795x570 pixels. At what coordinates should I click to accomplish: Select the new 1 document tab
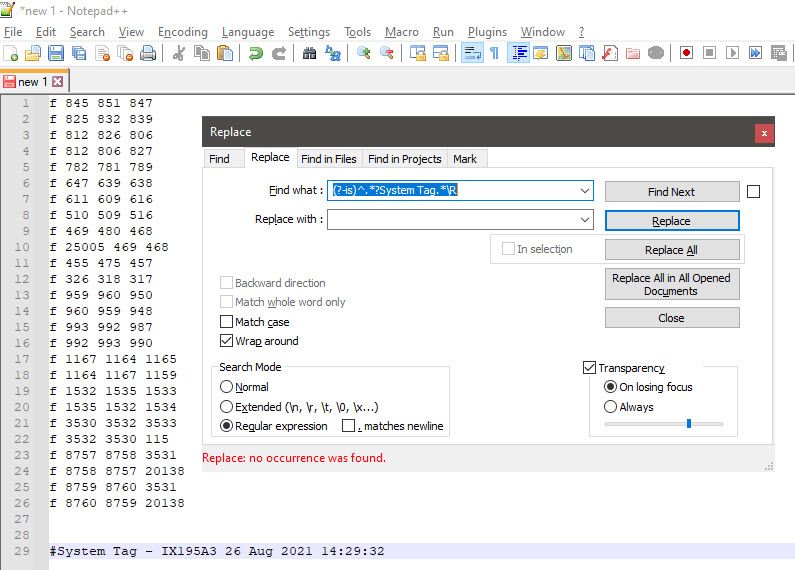tap(33, 81)
